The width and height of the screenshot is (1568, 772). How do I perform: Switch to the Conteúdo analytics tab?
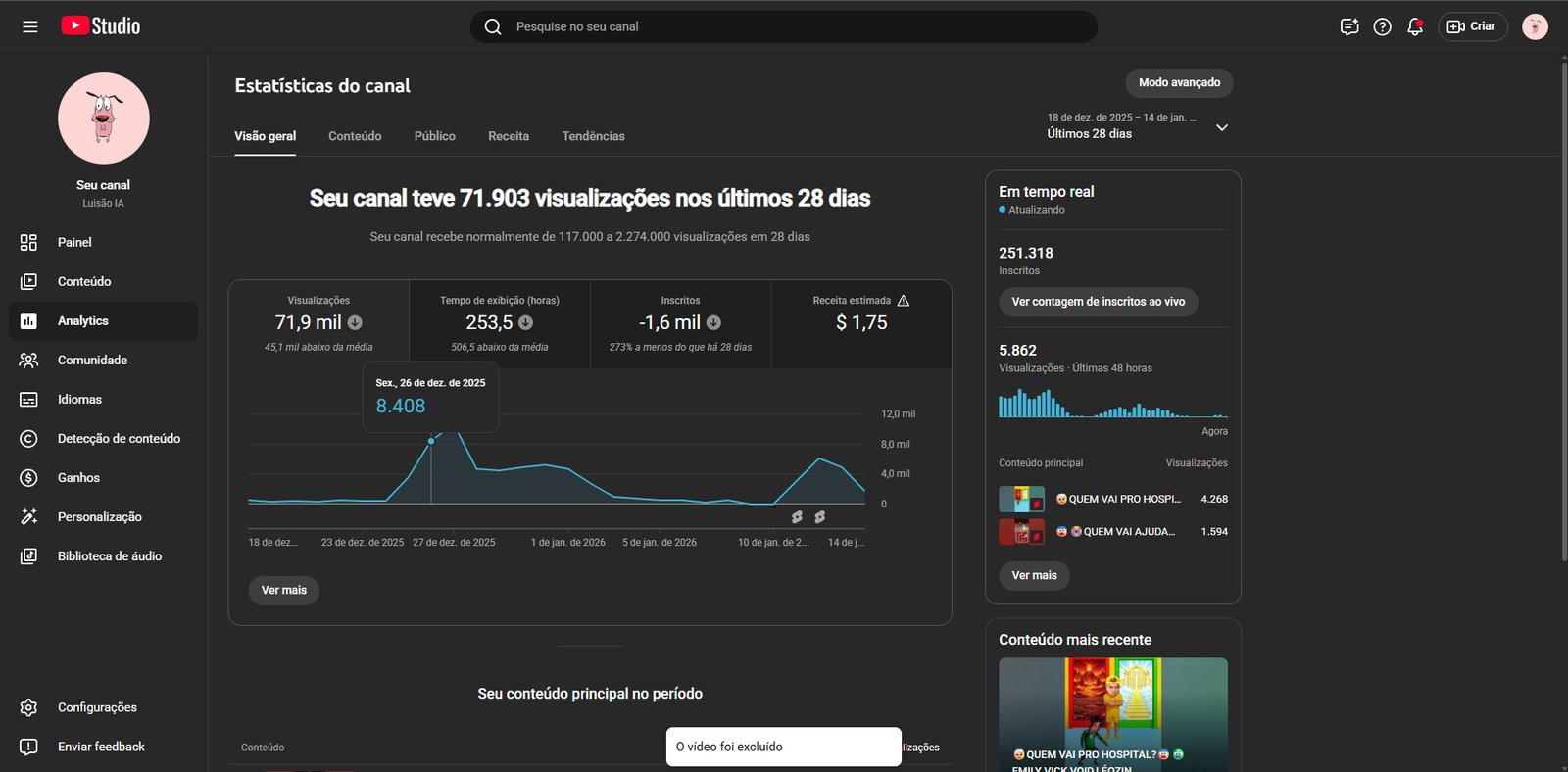pos(355,136)
